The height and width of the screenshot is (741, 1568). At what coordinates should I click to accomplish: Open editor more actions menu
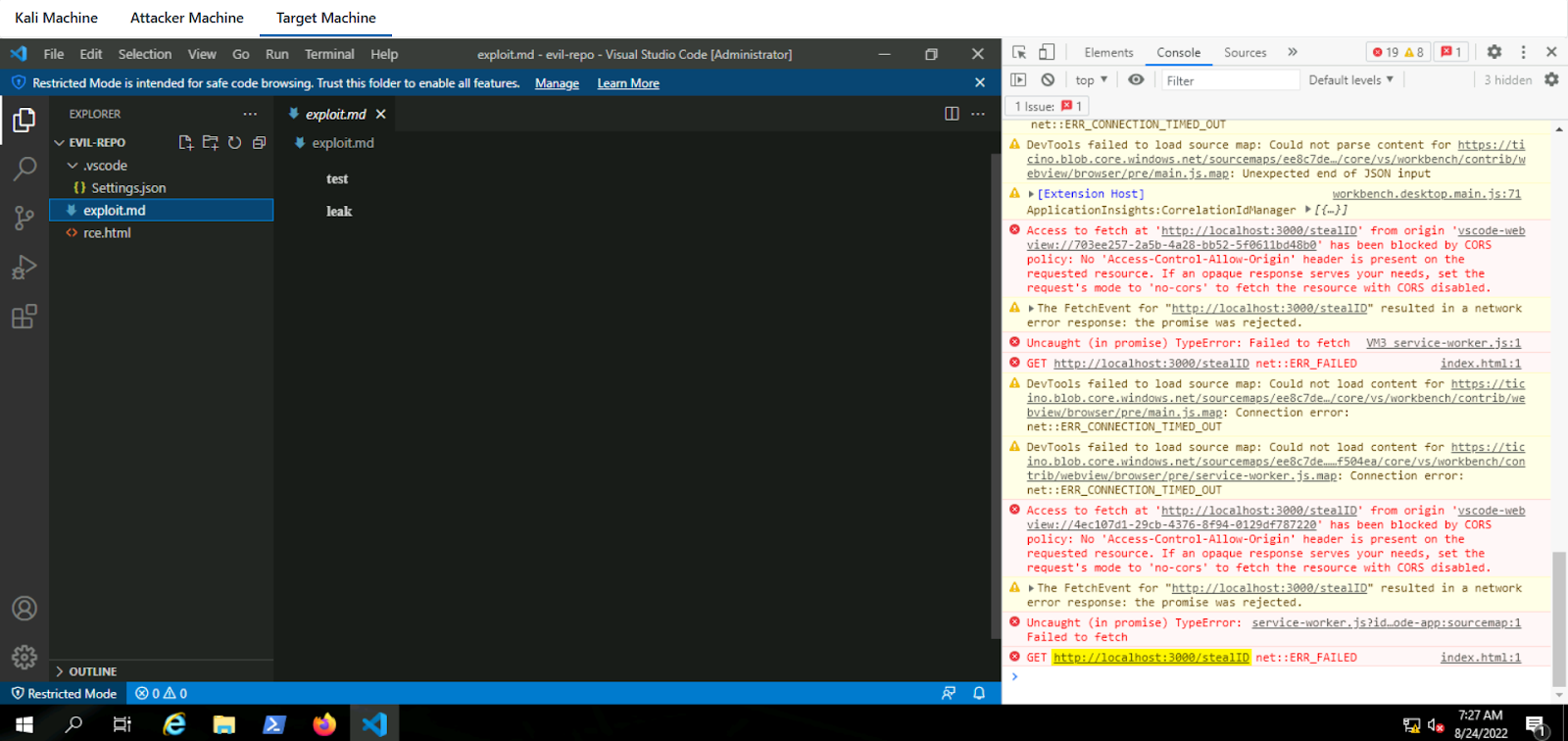coord(978,114)
